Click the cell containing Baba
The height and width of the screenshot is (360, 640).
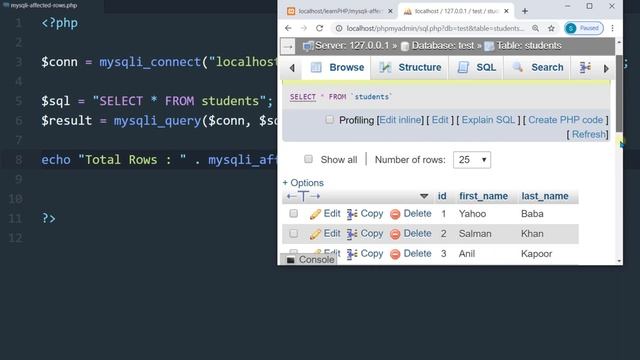point(532,214)
